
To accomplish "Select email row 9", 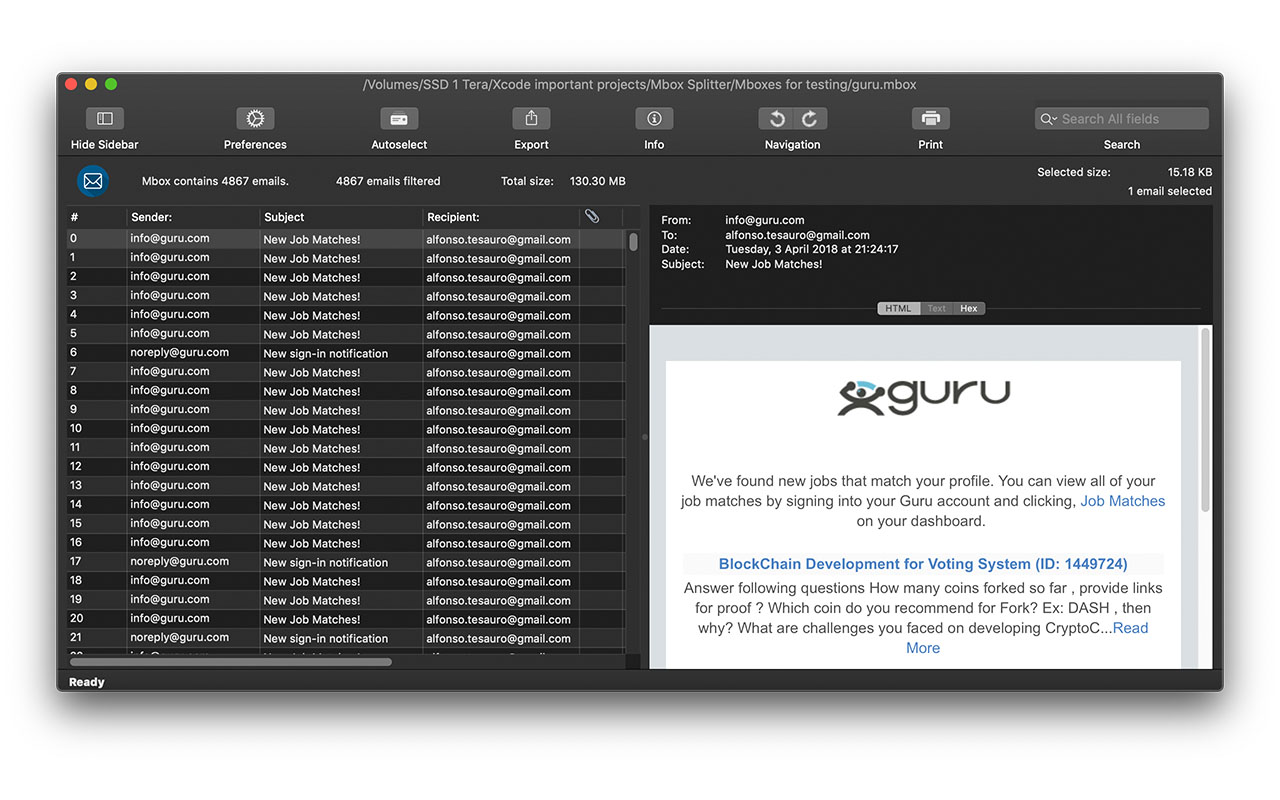I will [x=346, y=410].
